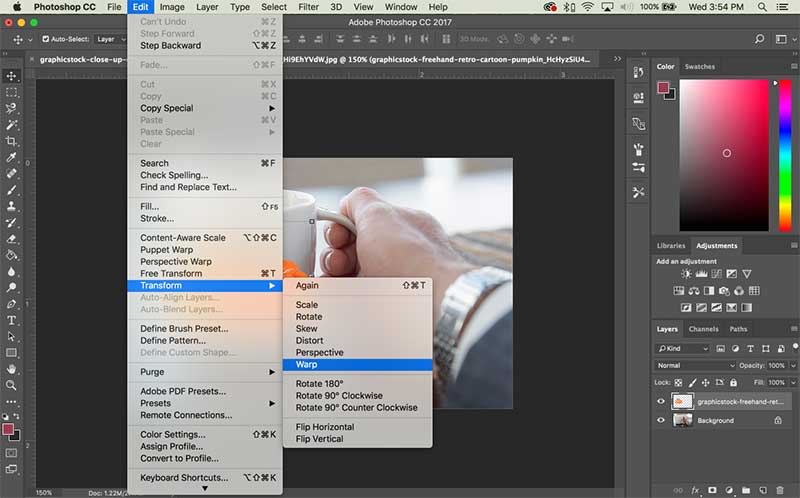Expand the Purge submenu
800x498 pixels.
206,372
